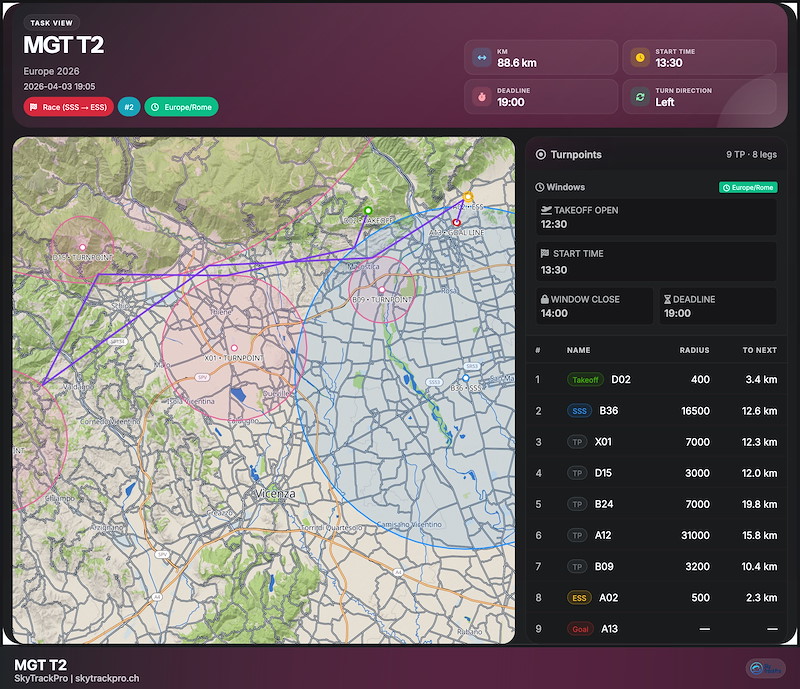Viewport: 800px width, 689px height.
Task: Click the Takeoff Open glider icon
Action: [545, 210]
